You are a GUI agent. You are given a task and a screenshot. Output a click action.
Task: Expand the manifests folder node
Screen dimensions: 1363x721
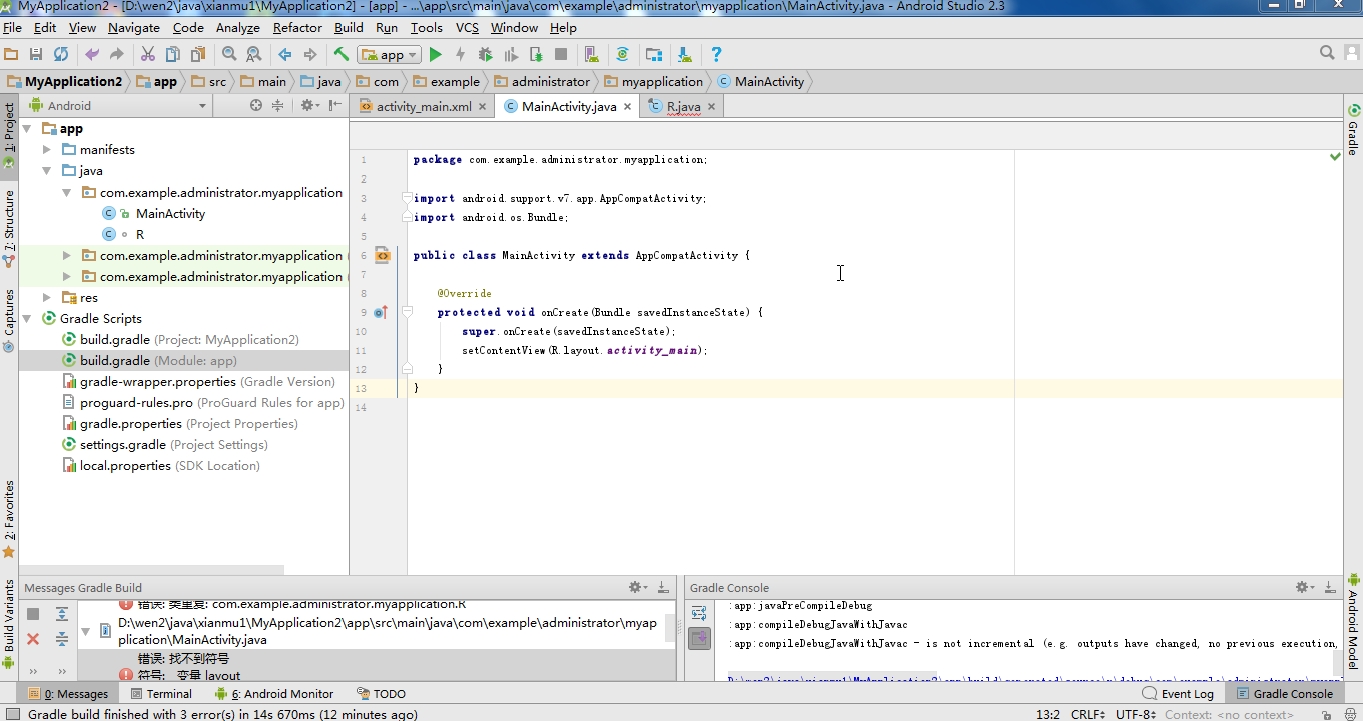pos(46,149)
